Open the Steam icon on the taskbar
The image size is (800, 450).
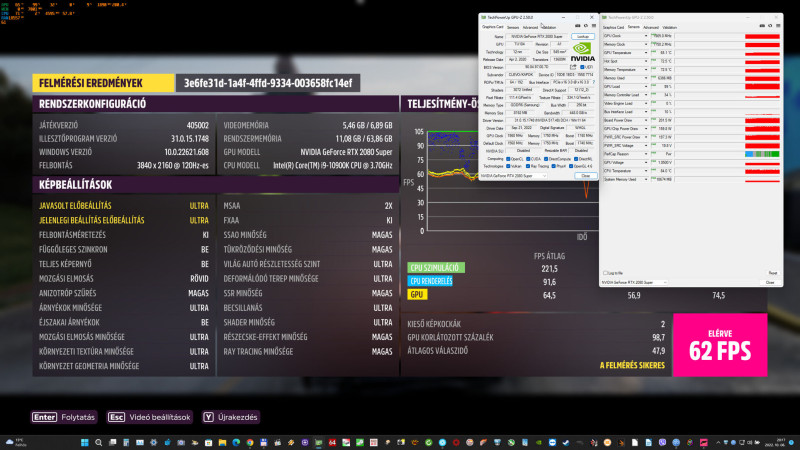tap(566, 442)
